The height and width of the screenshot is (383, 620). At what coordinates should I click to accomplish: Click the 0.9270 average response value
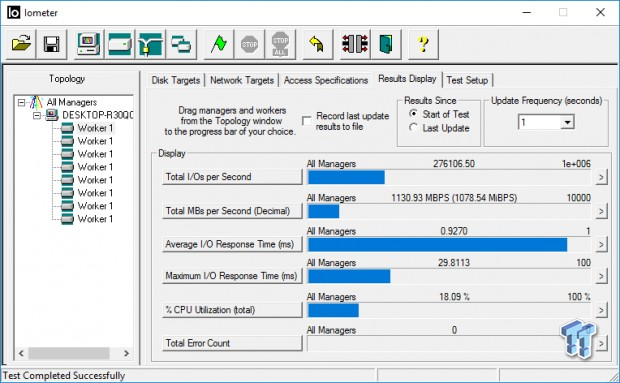[x=454, y=231]
